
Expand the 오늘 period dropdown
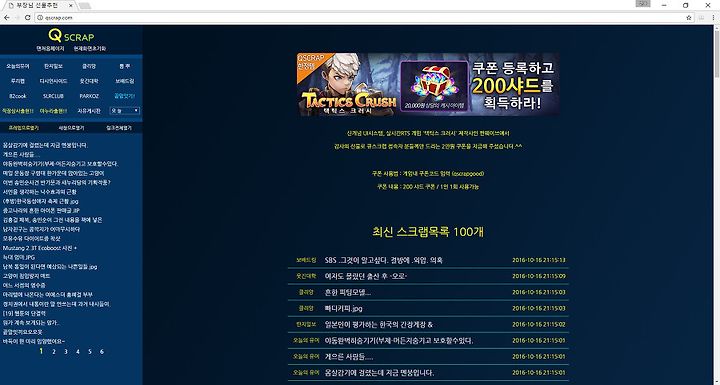(x=124, y=111)
